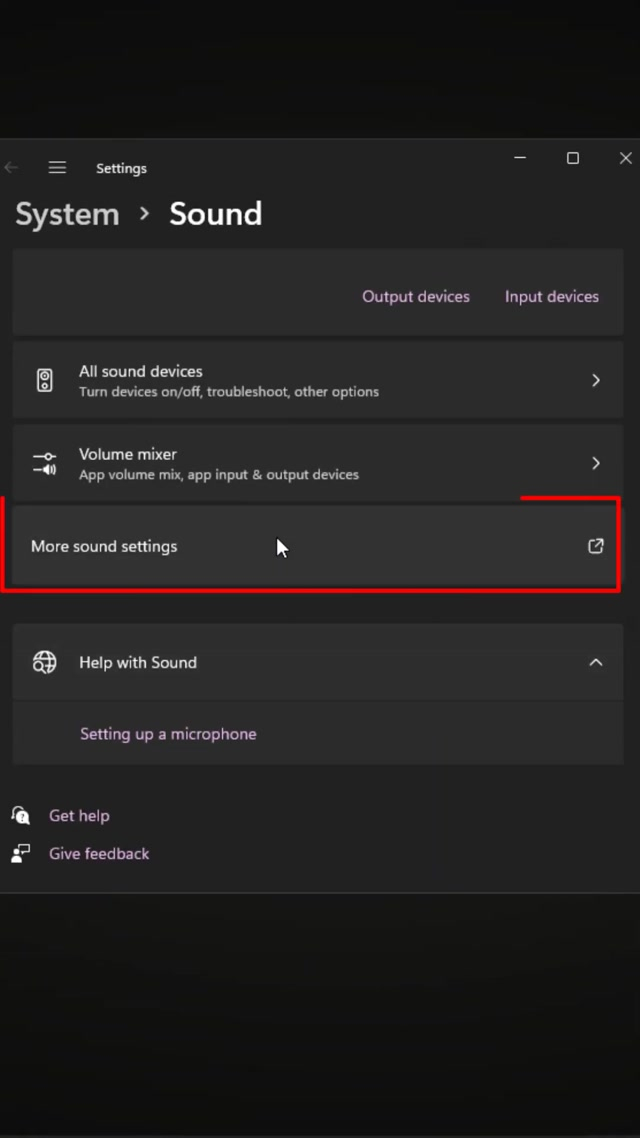Open All sound devices via its chevron
640x1138 pixels.
click(595, 380)
